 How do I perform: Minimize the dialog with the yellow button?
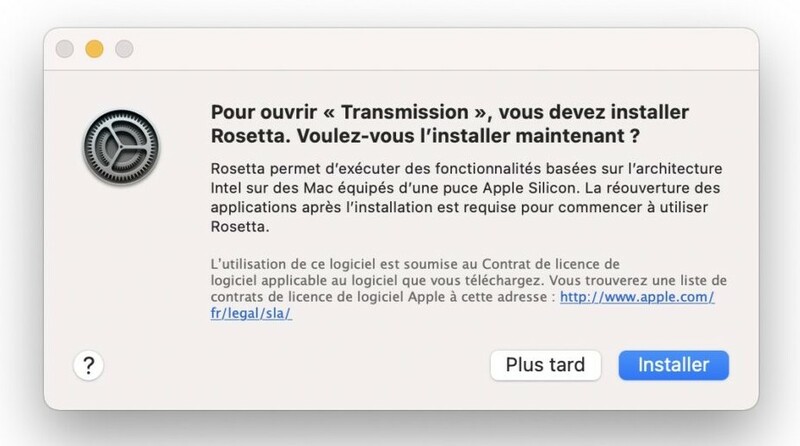pos(95,49)
